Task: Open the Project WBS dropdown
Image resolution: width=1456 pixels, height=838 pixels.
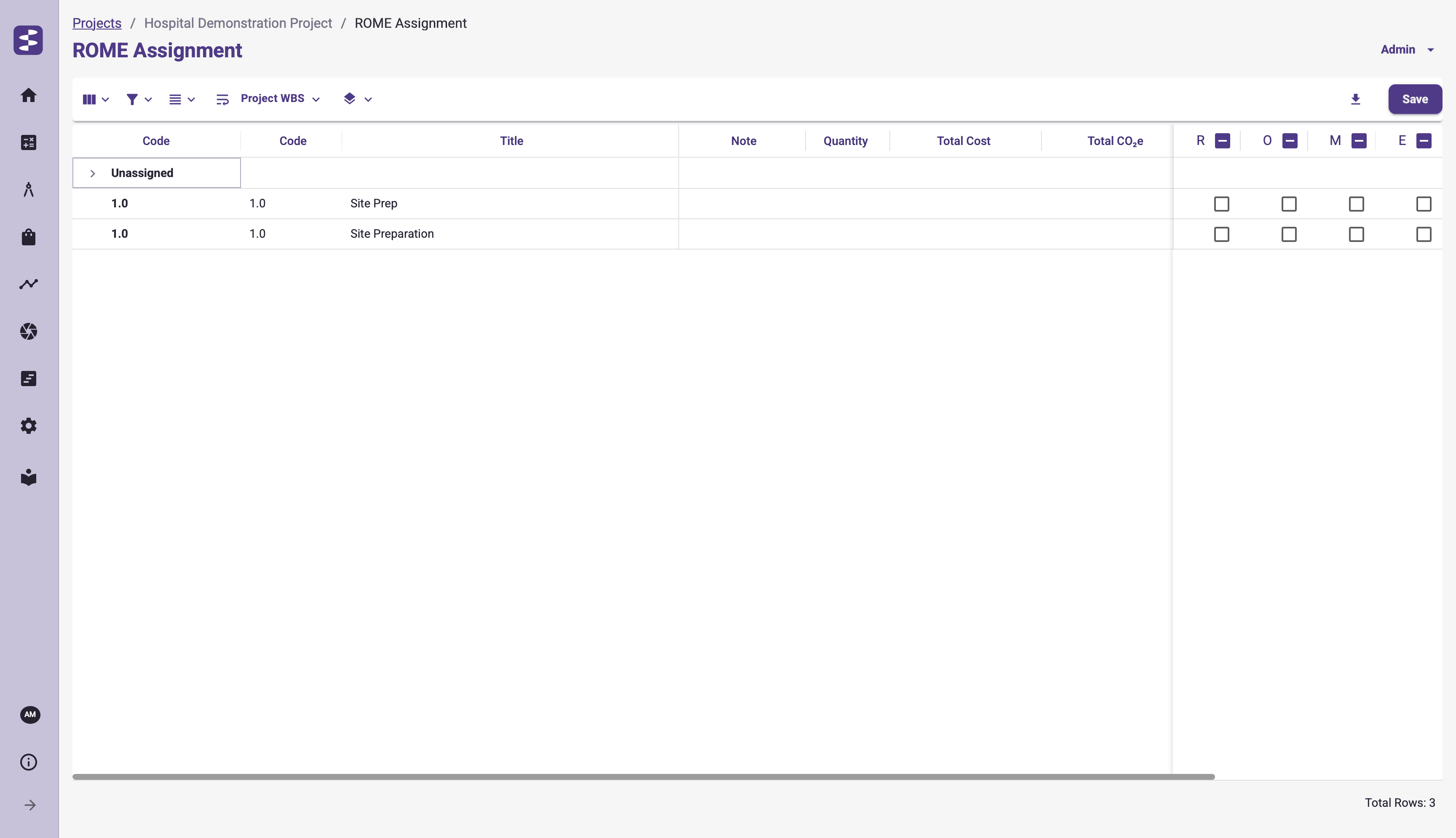Action: [279, 99]
